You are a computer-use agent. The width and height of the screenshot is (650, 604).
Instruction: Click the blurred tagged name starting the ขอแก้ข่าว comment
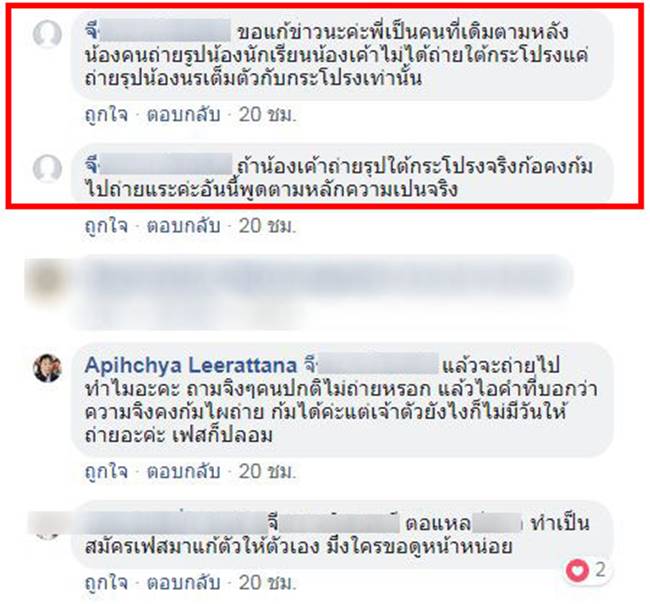(158, 30)
